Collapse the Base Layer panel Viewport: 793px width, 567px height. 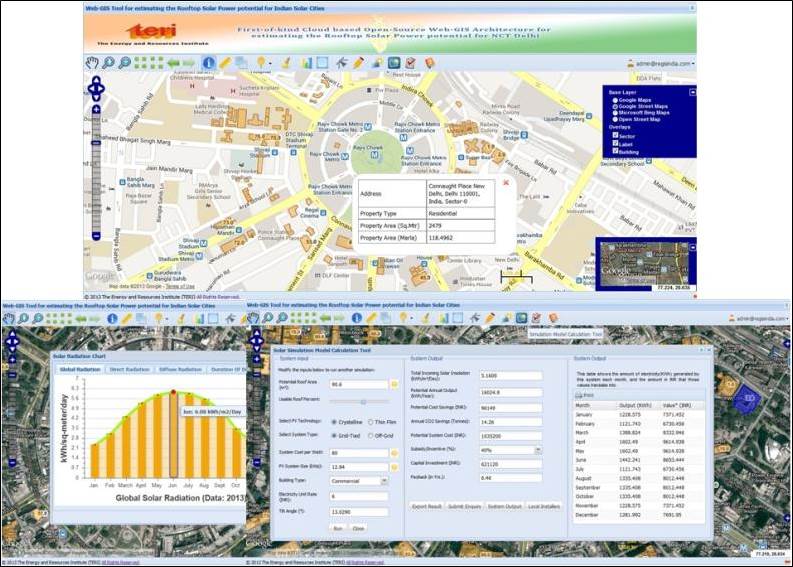[x=692, y=92]
